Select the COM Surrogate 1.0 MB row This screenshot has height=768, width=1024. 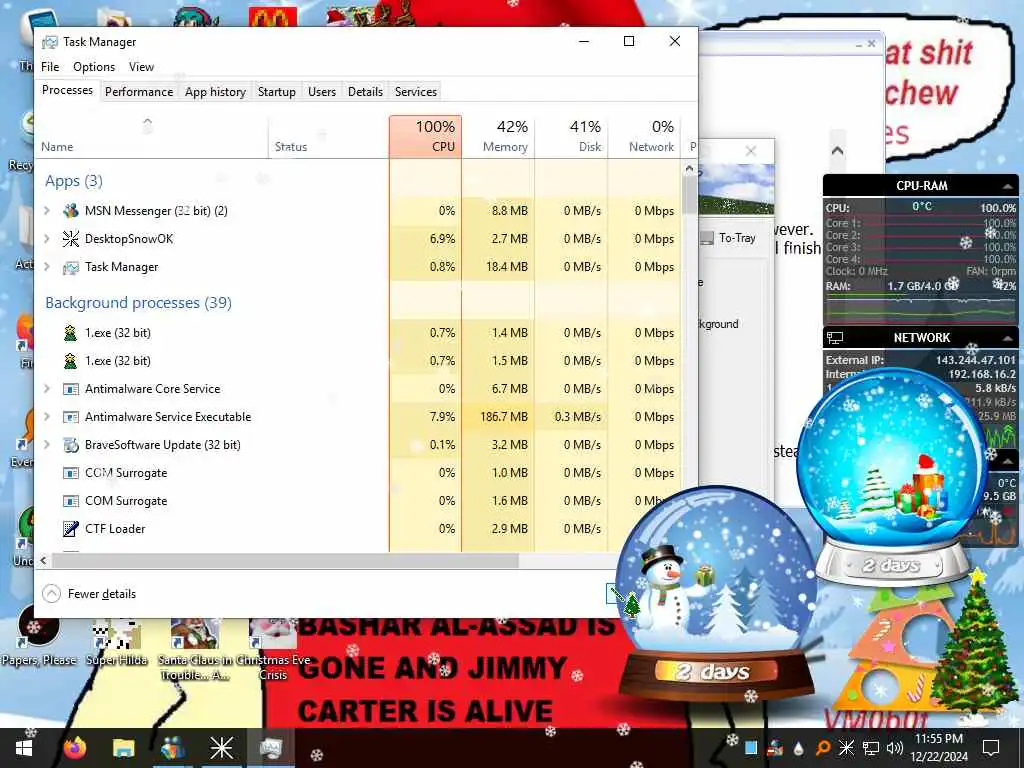click(x=358, y=473)
